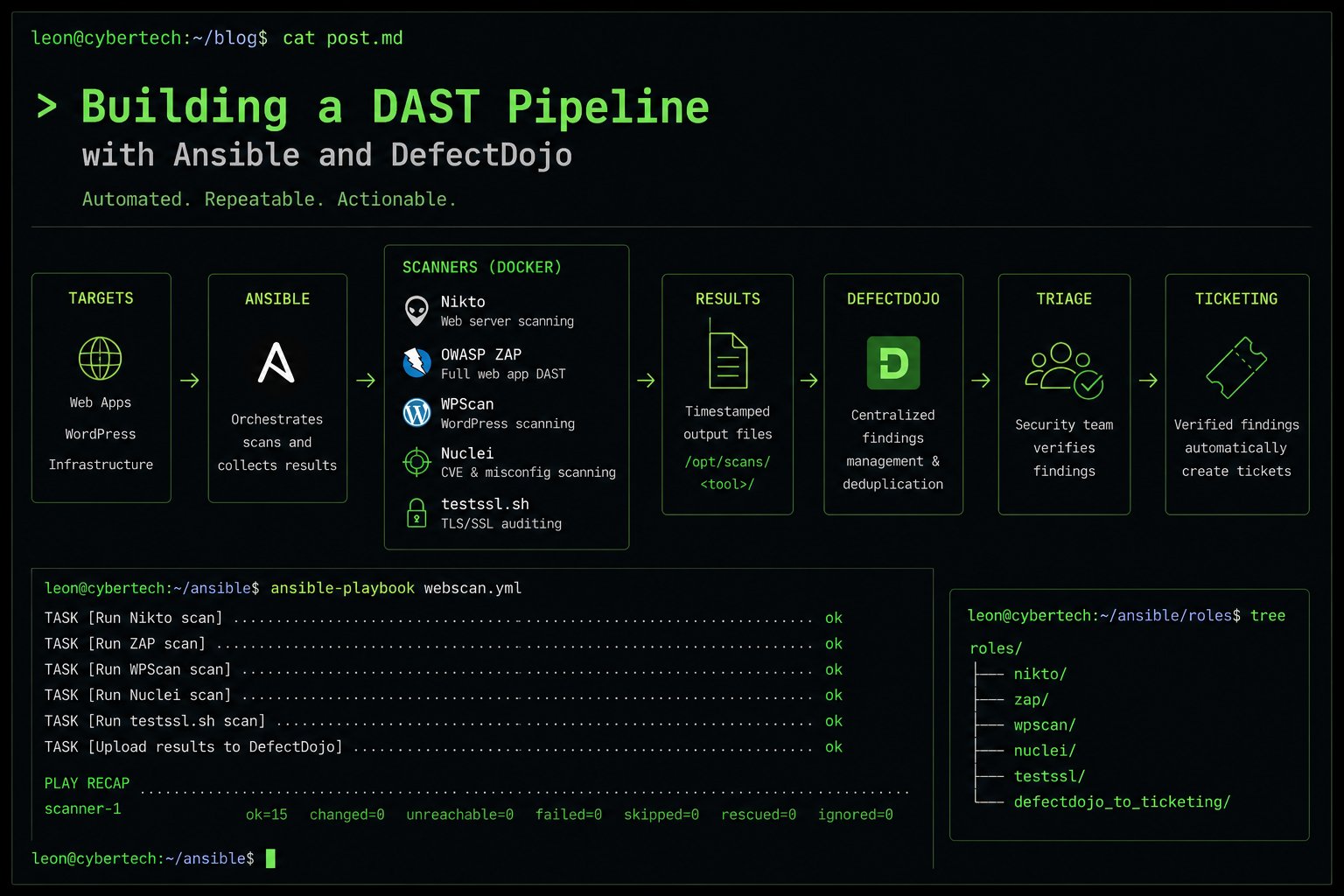Click the RESULTS box heading

pos(728,299)
